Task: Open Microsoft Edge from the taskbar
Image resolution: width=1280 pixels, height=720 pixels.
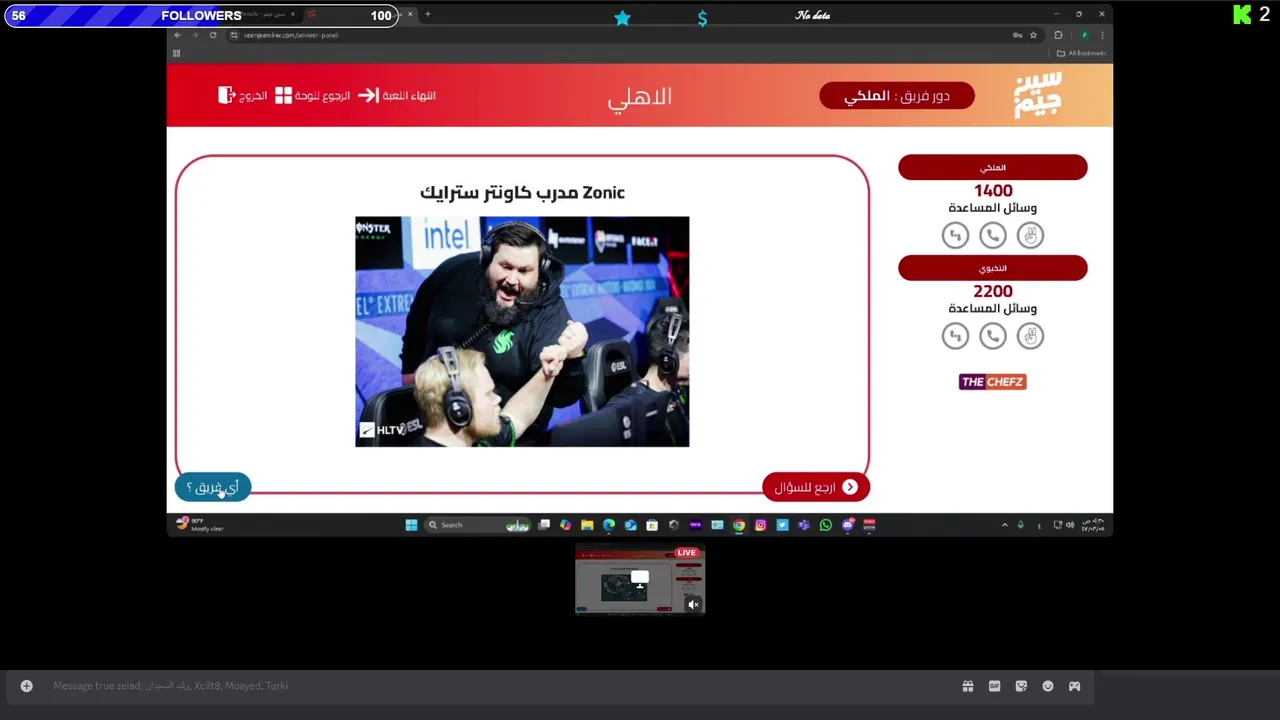Action: (609, 525)
